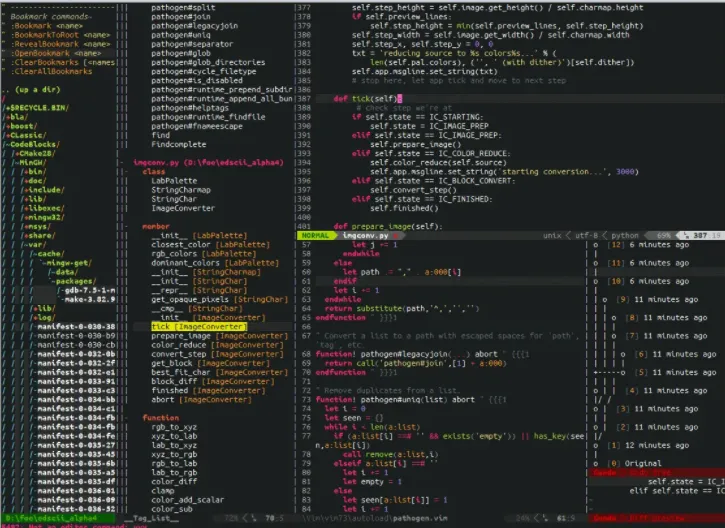Jump to closest_color [LabPalette] tag
The height and width of the screenshot is (528, 725).
tap(210, 245)
